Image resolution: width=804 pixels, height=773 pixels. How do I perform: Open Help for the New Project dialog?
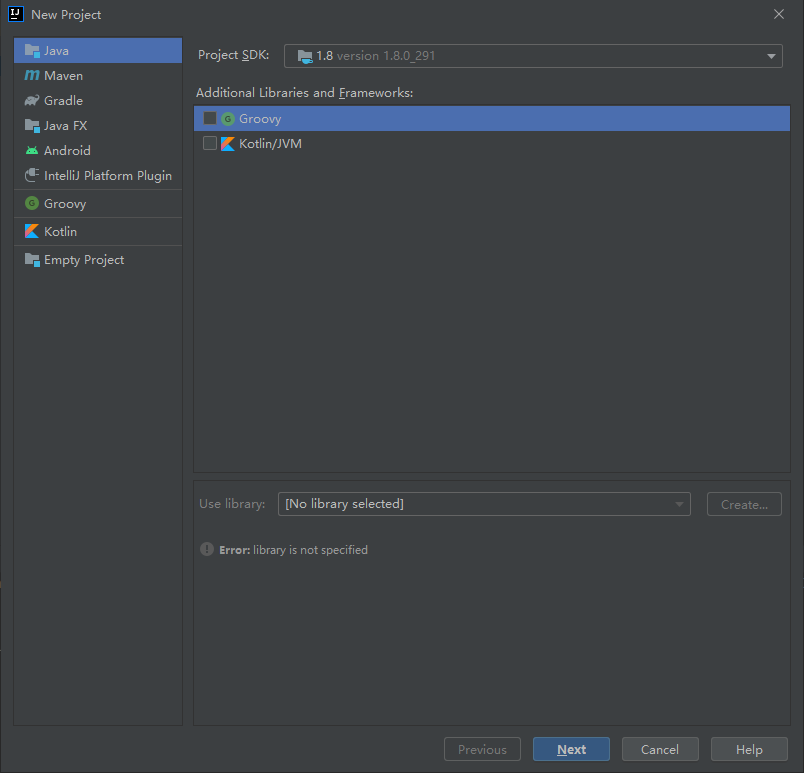click(x=749, y=749)
